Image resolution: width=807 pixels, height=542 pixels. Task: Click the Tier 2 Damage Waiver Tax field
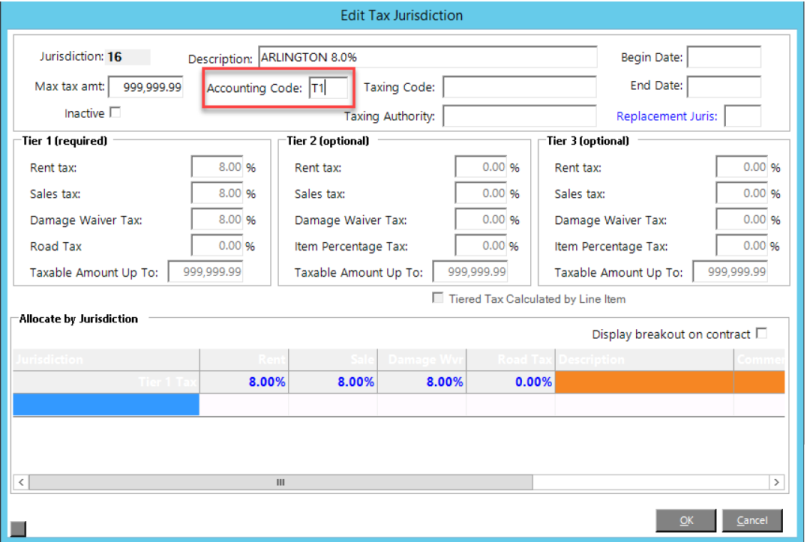point(481,219)
